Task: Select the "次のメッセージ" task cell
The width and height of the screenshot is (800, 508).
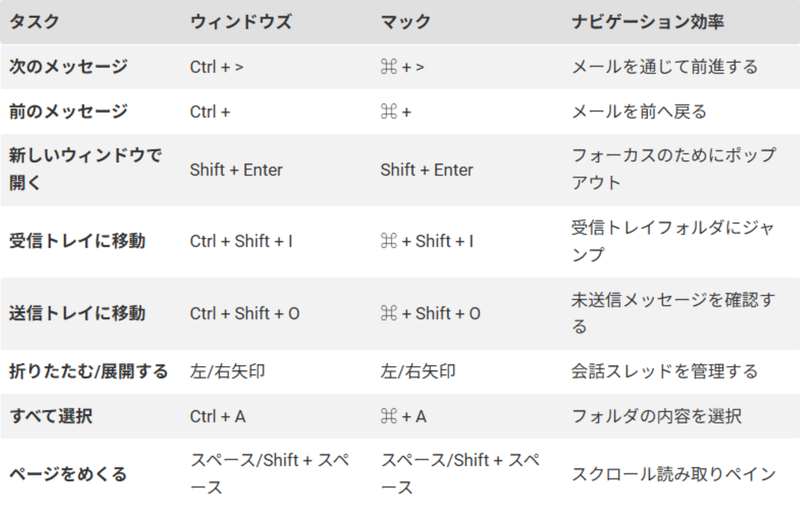Action: pos(69,68)
